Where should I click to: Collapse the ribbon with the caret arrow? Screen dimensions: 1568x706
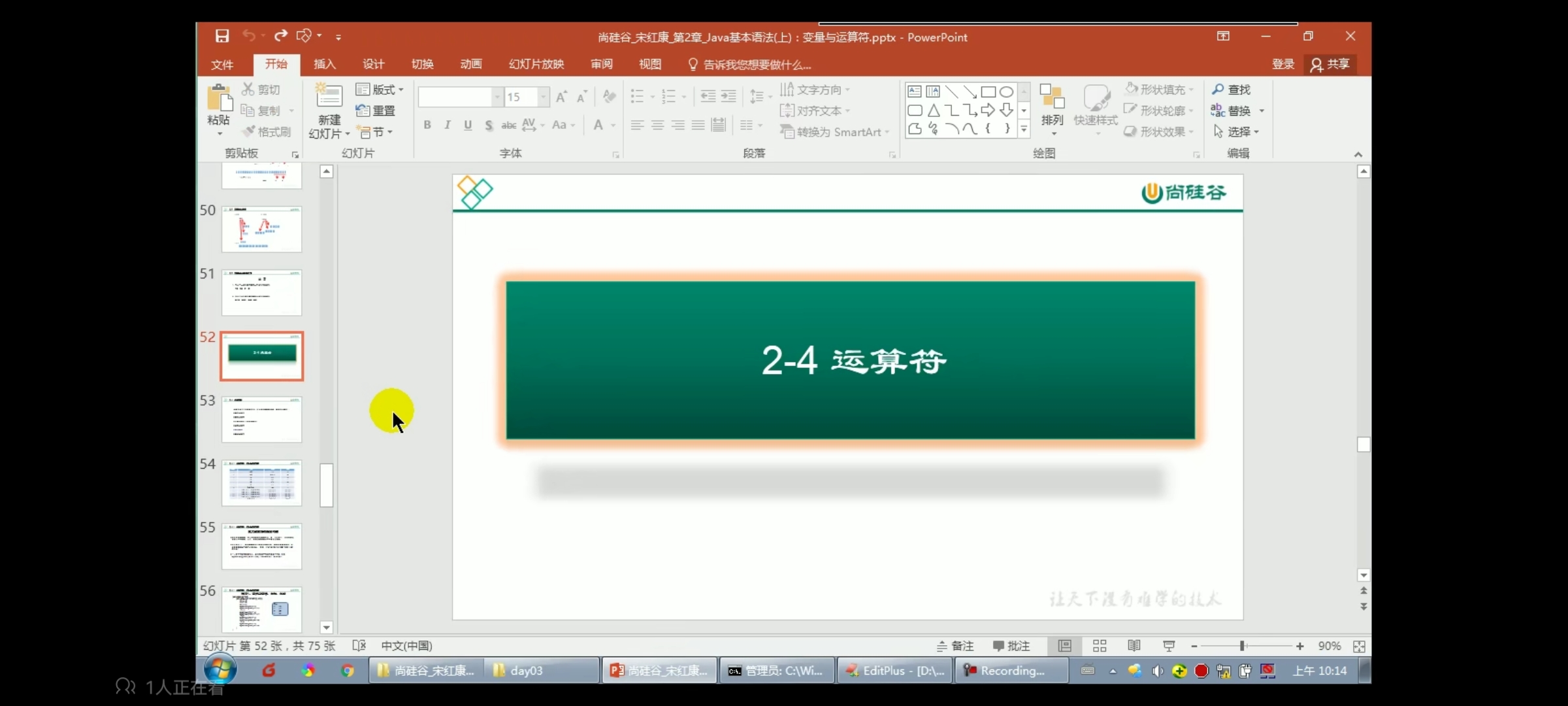pos(1358,154)
